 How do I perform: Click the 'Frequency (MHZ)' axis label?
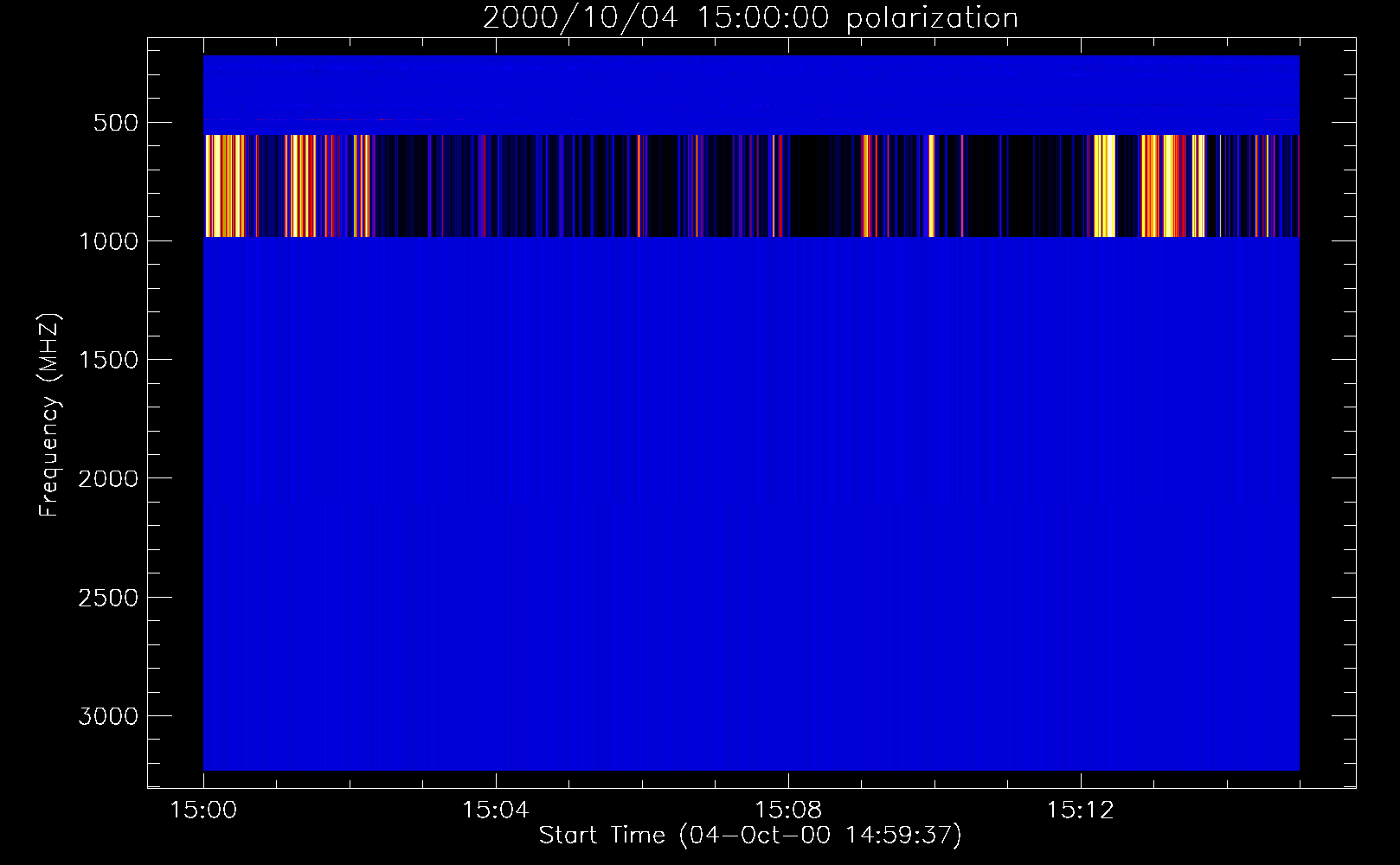click(49, 415)
